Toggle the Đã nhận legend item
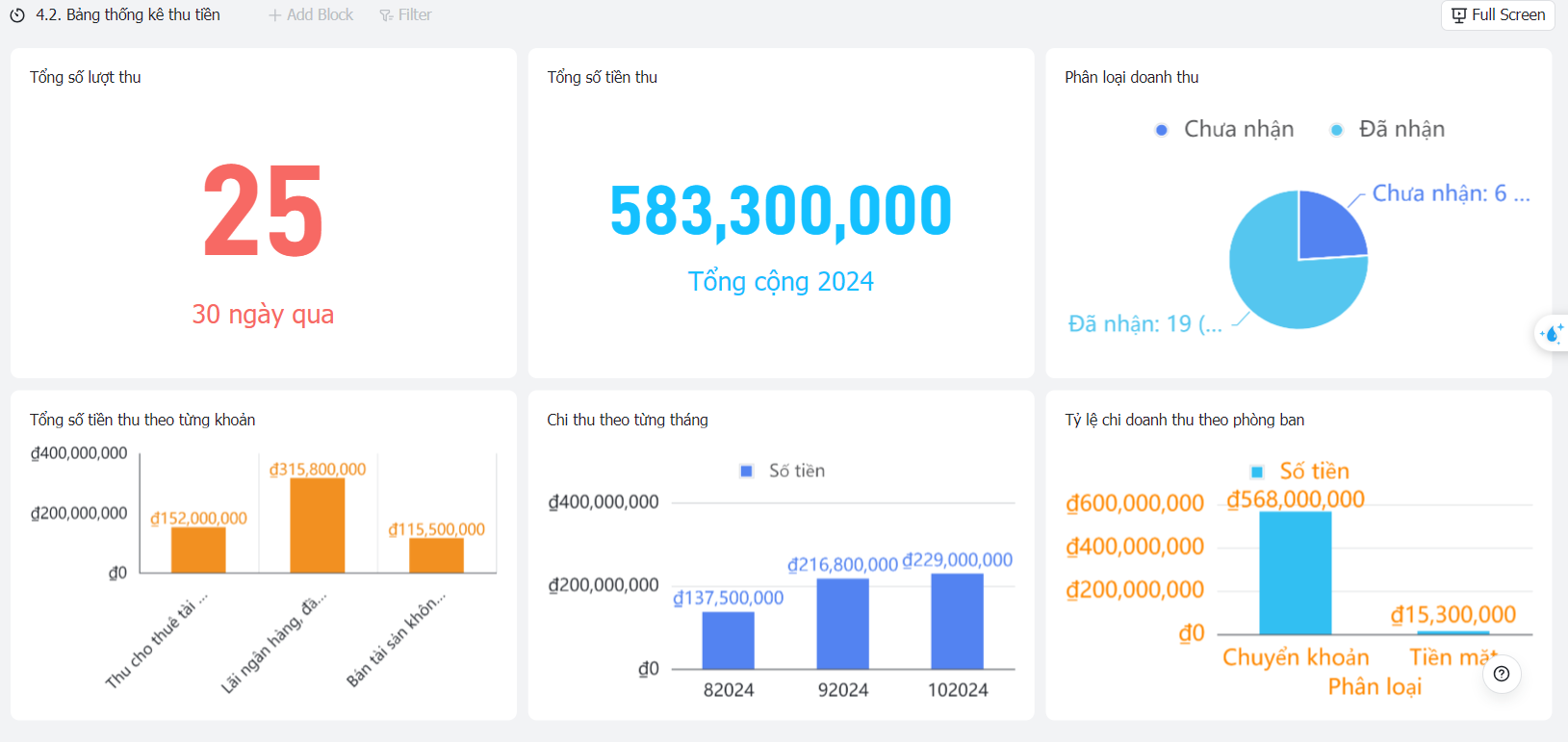 click(1387, 129)
